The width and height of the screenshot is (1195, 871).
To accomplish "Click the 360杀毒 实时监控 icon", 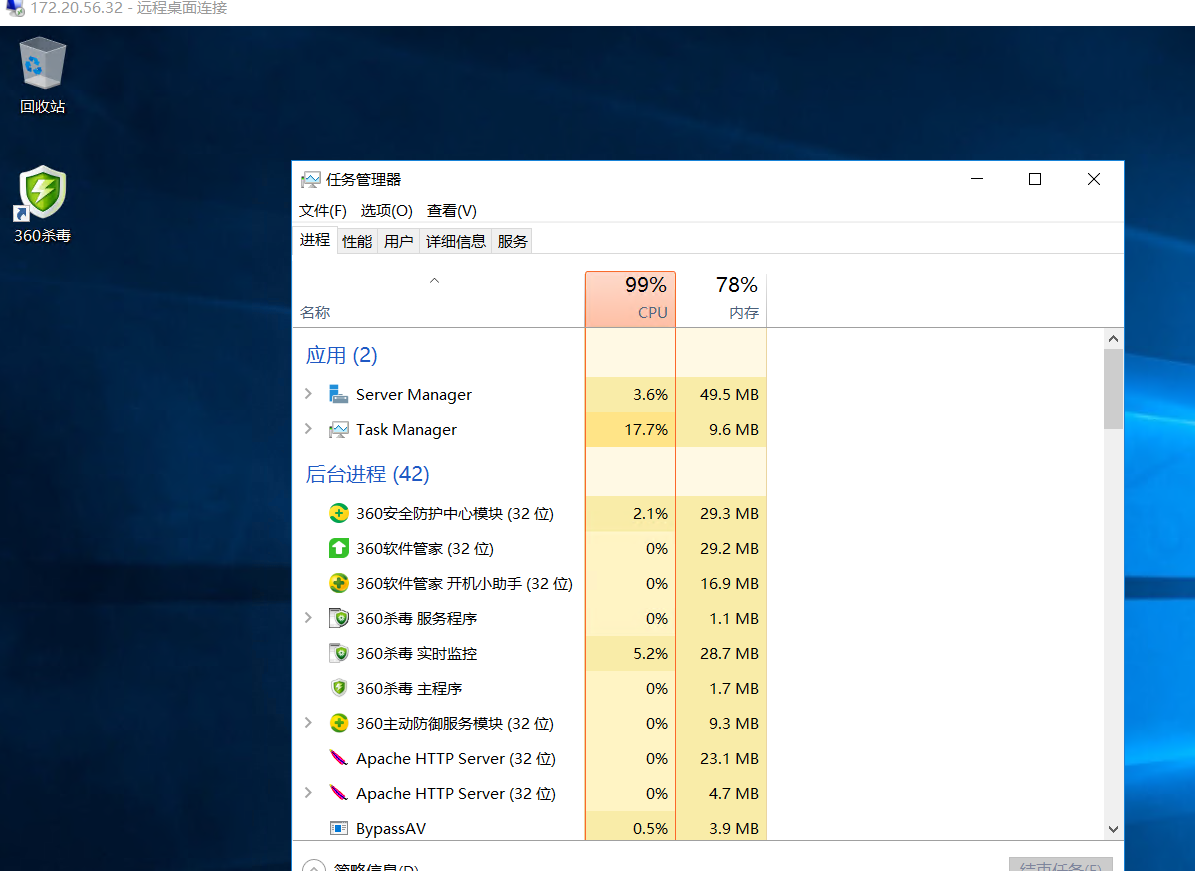I will 338,653.
